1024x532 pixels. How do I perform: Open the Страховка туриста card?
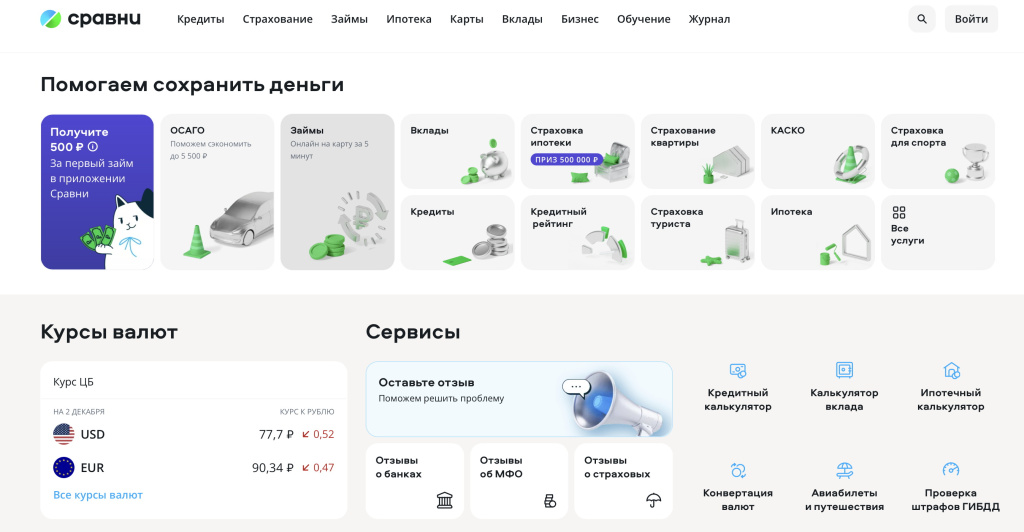[698, 232]
